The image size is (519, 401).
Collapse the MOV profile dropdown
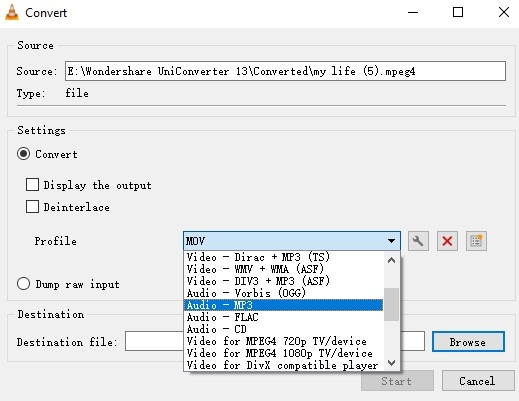point(292,241)
